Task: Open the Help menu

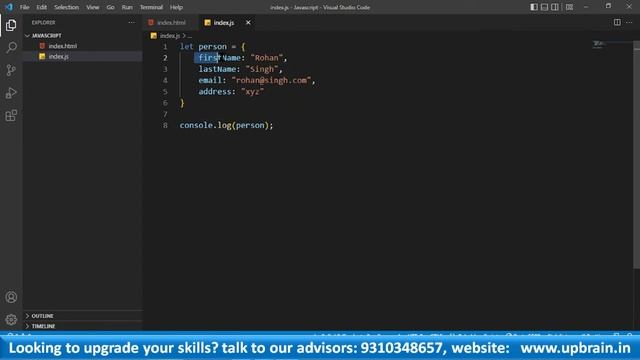Action: pos(176,7)
